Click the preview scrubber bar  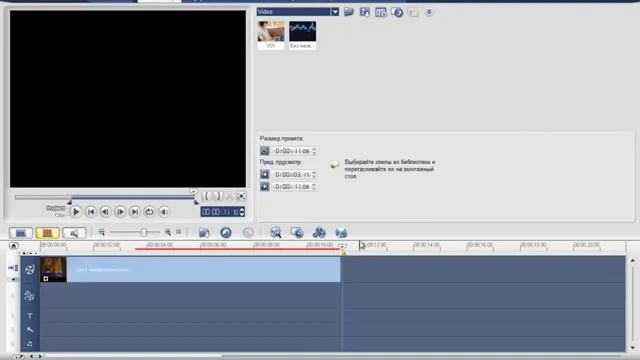(x=104, y=197)
